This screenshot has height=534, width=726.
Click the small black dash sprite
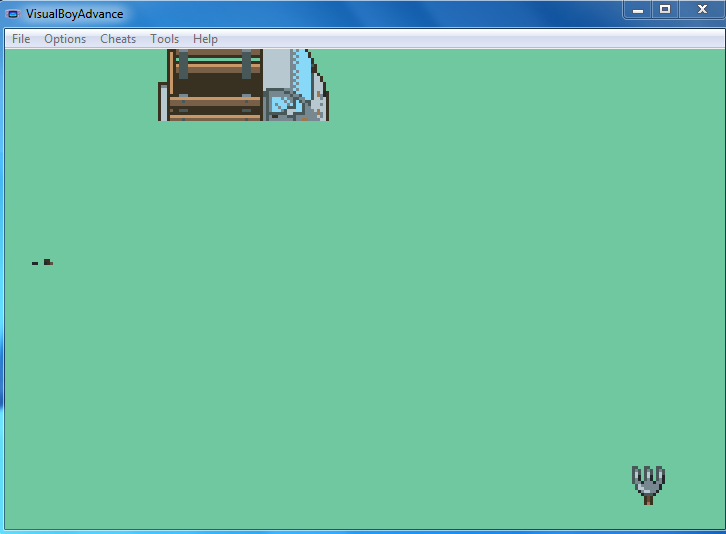[x=35, y=263]
